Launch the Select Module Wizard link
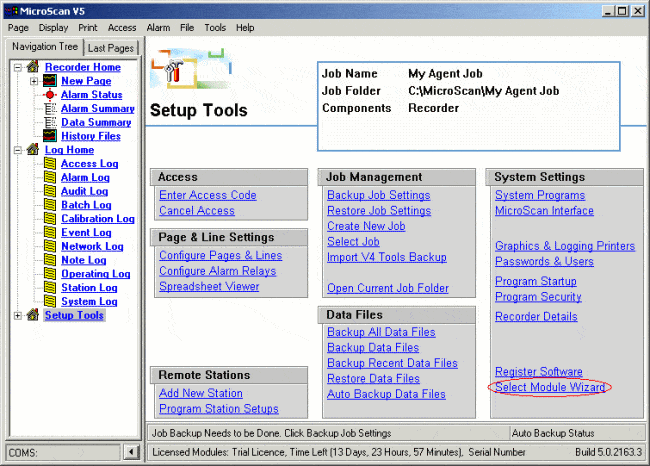Viewport: 650px width, 466px height. 550,387
